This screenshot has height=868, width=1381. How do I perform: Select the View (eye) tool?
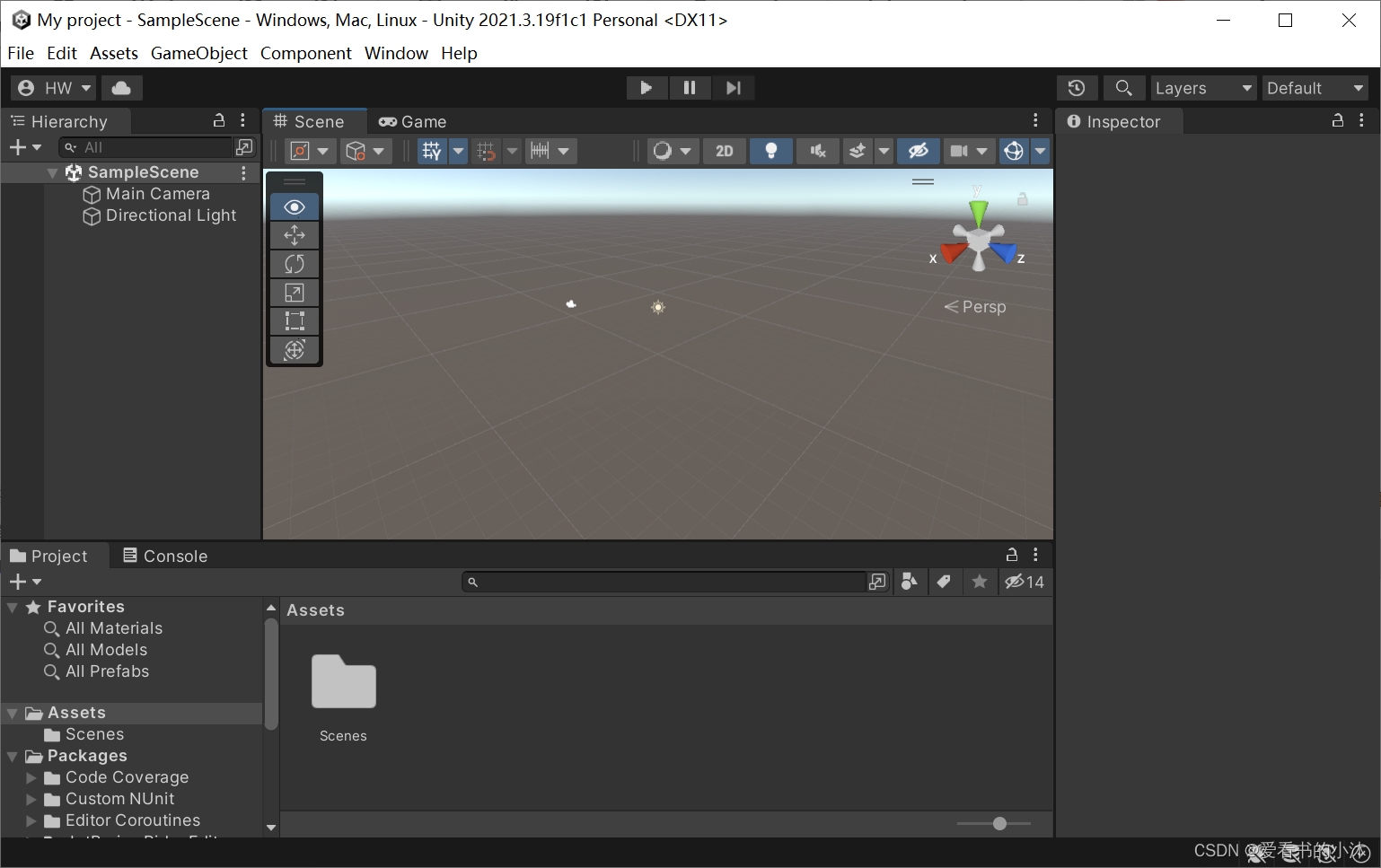point(295,206)
